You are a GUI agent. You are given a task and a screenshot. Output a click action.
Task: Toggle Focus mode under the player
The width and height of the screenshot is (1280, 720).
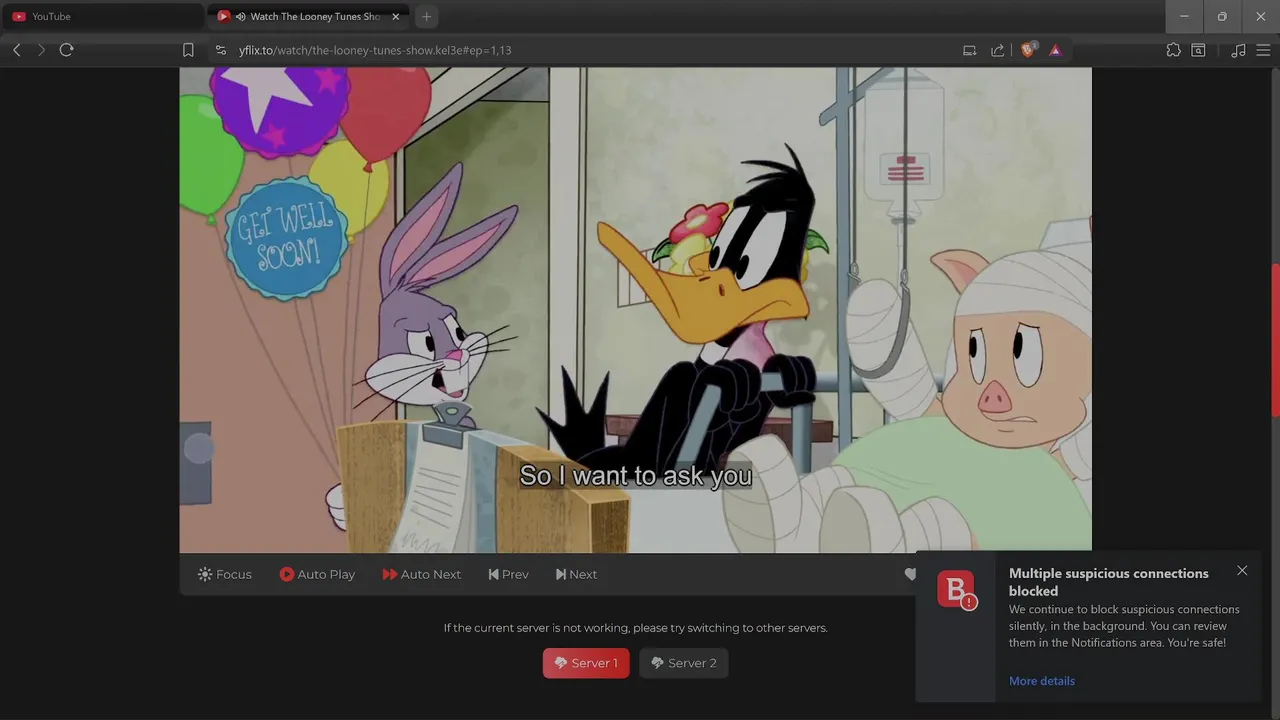[225, 574]
